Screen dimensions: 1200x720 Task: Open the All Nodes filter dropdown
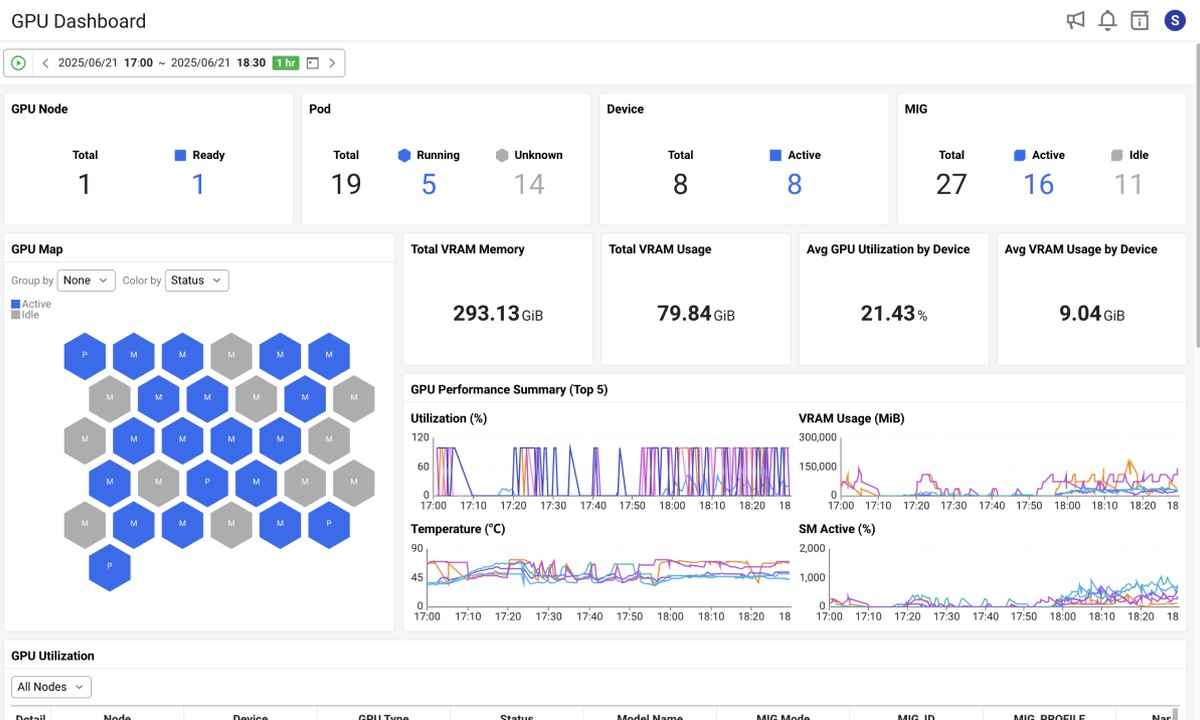point(51,687)
